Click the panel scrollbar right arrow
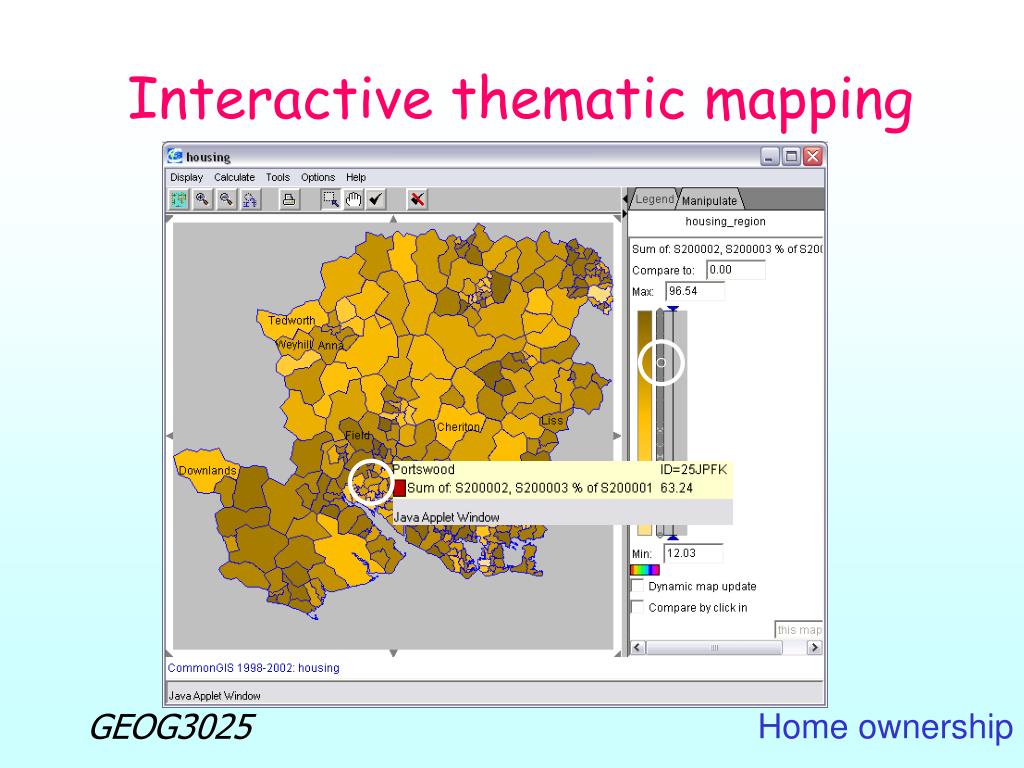 814,647
